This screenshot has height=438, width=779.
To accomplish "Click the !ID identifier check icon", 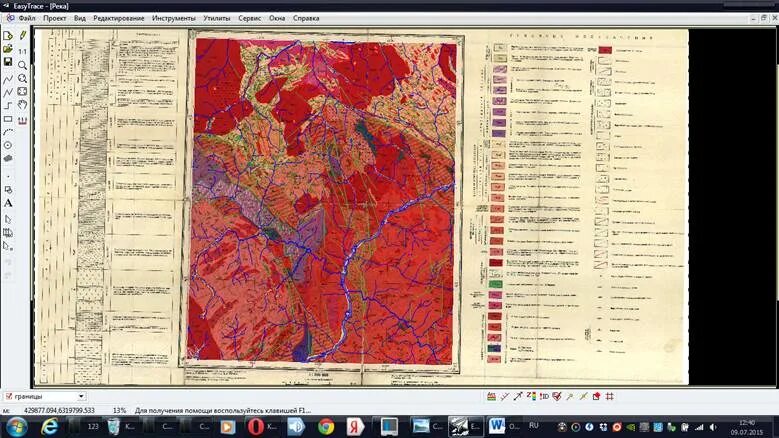I will pyautogui.click(x=544, y=396).
